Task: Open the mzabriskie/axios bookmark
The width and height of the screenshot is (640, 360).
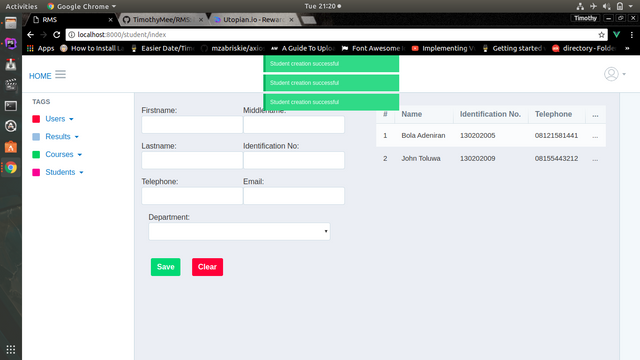Action: point(233,48)
